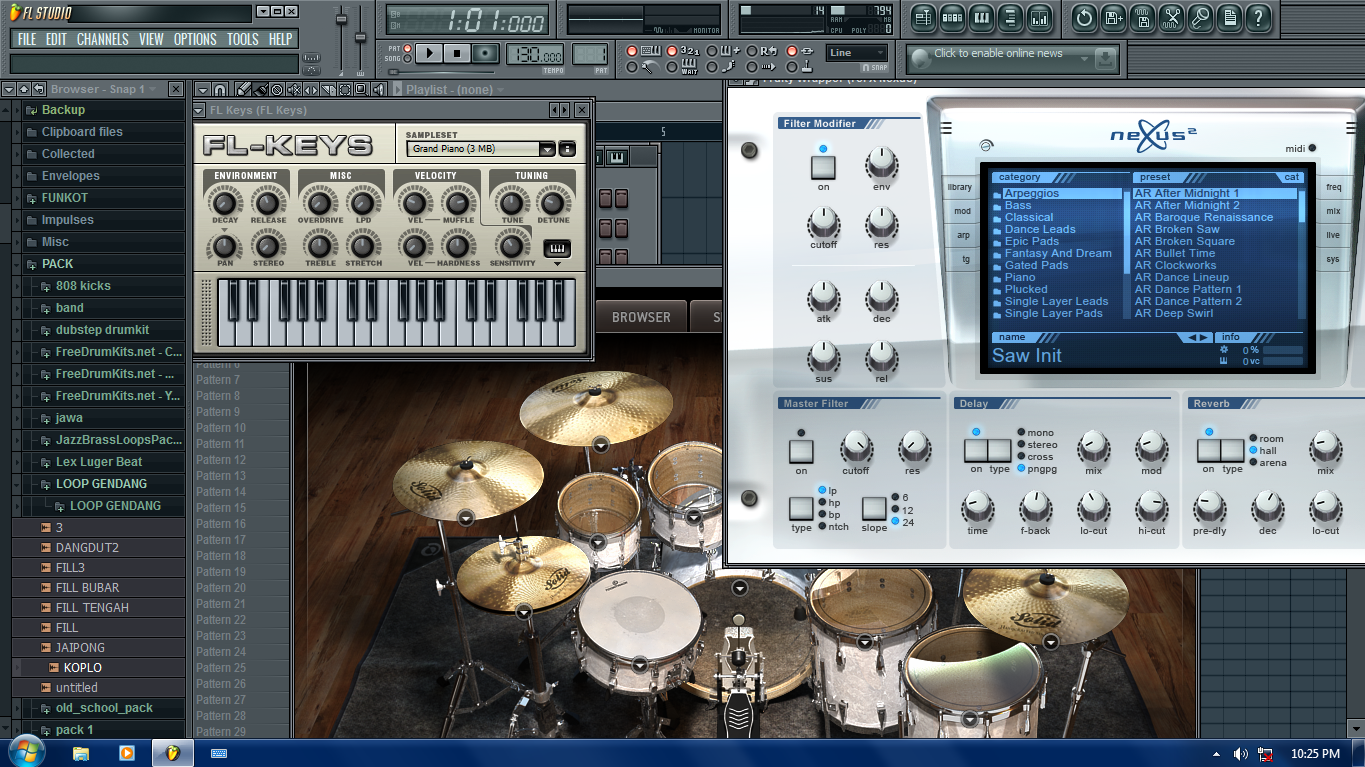Open the online news dropdown arrow
The image size is (1365, 767).
1086,59
